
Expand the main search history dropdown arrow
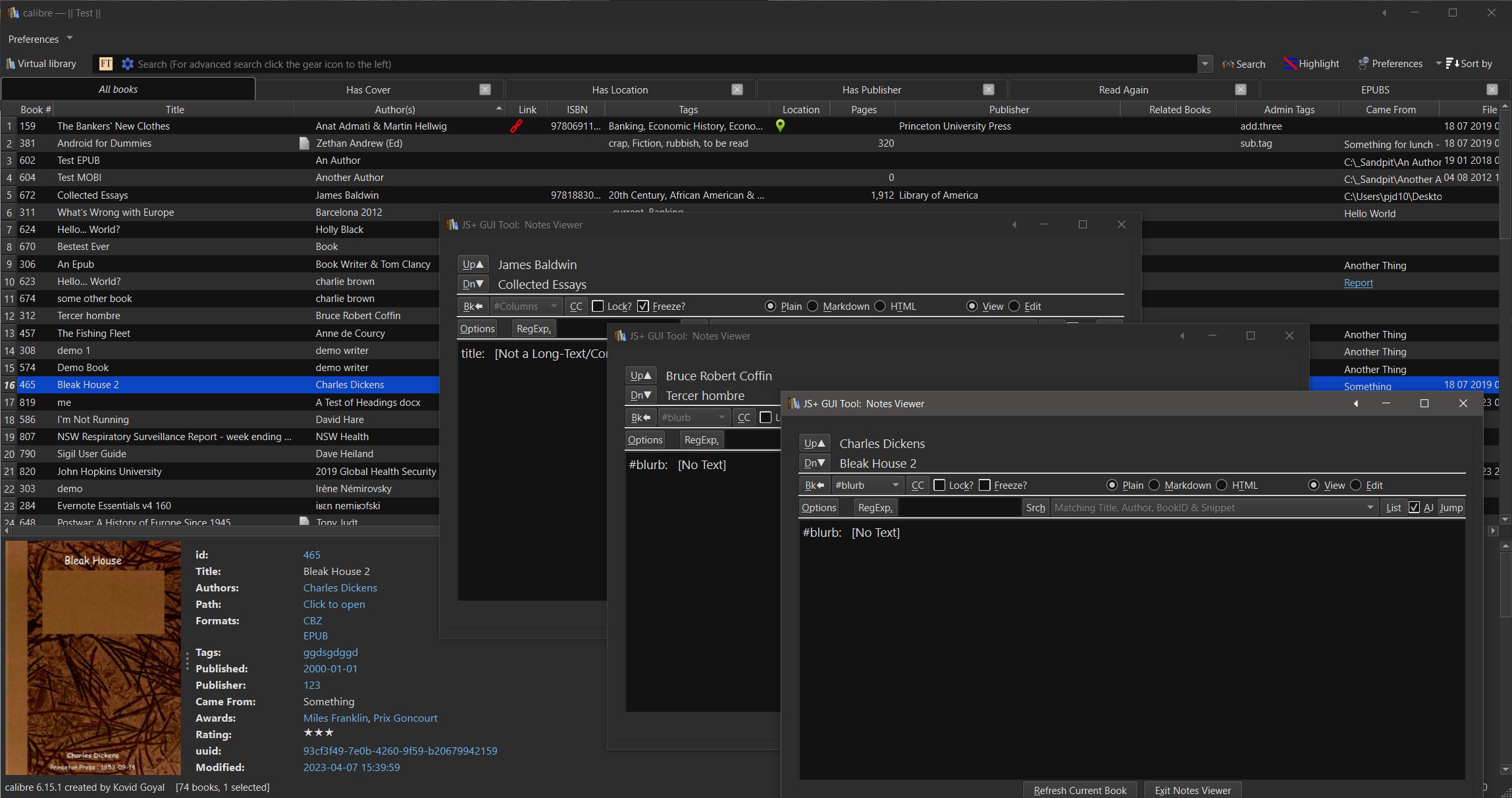(x=1205, y=64)
